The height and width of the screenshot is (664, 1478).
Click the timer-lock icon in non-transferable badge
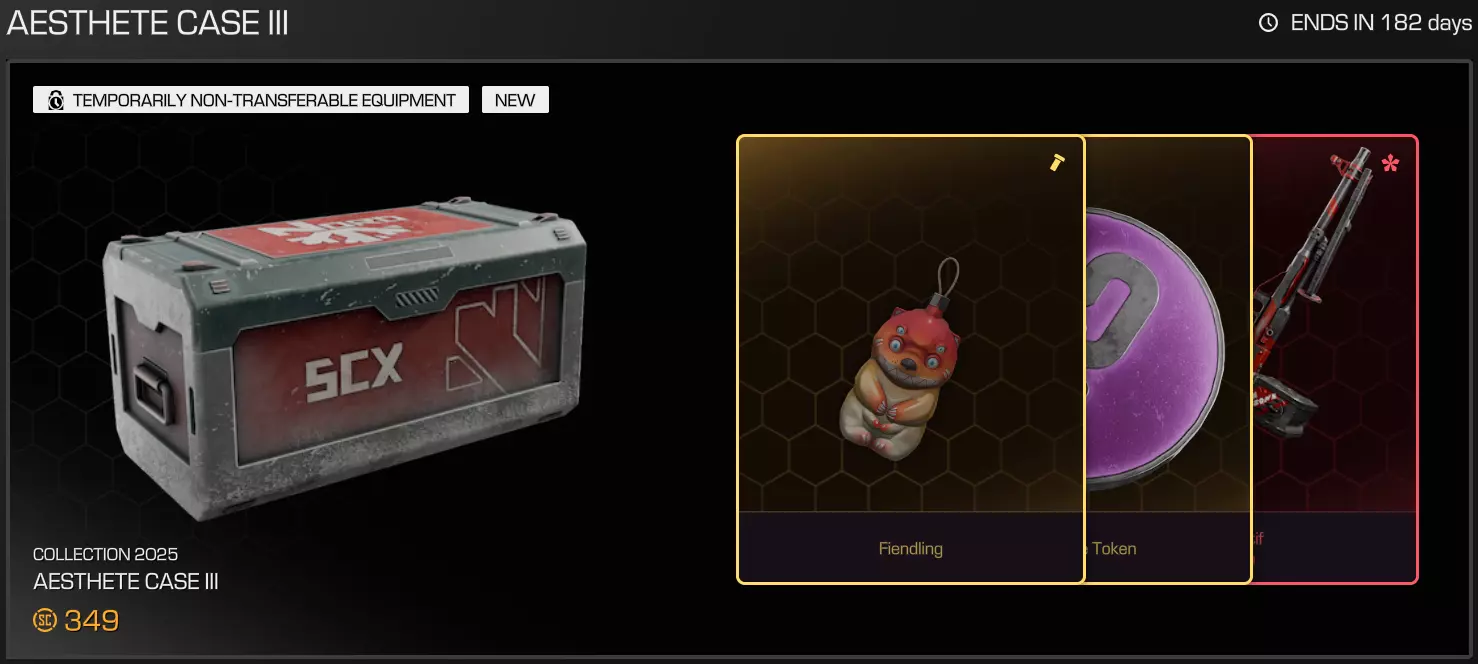click(x=56, y=100)
